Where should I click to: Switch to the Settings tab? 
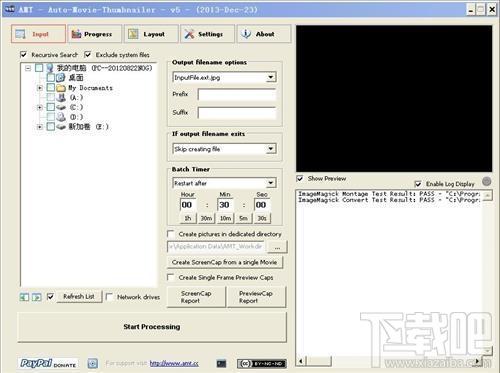[x=207, y=34]
